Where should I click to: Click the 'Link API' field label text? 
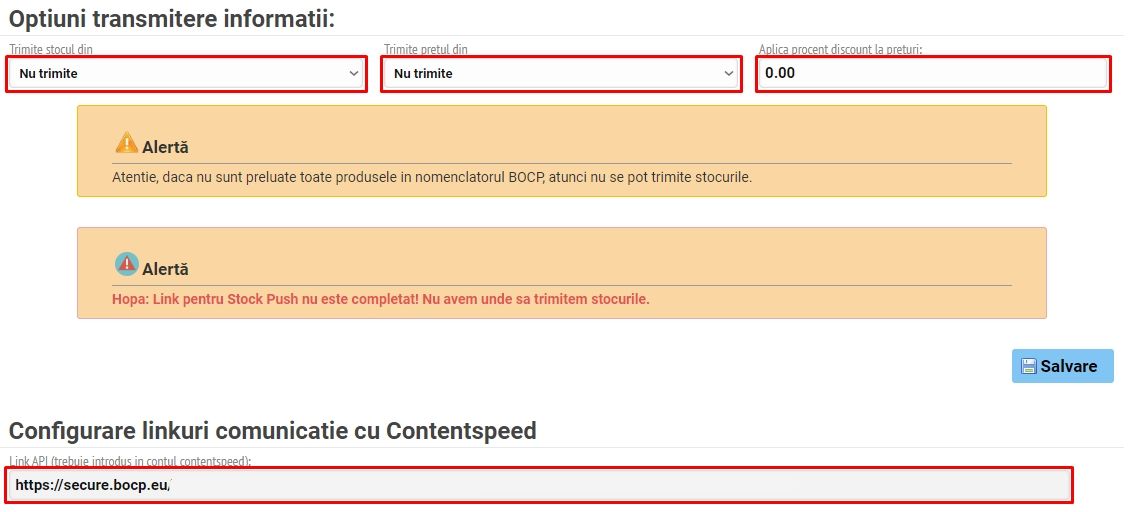pos(130,461)
